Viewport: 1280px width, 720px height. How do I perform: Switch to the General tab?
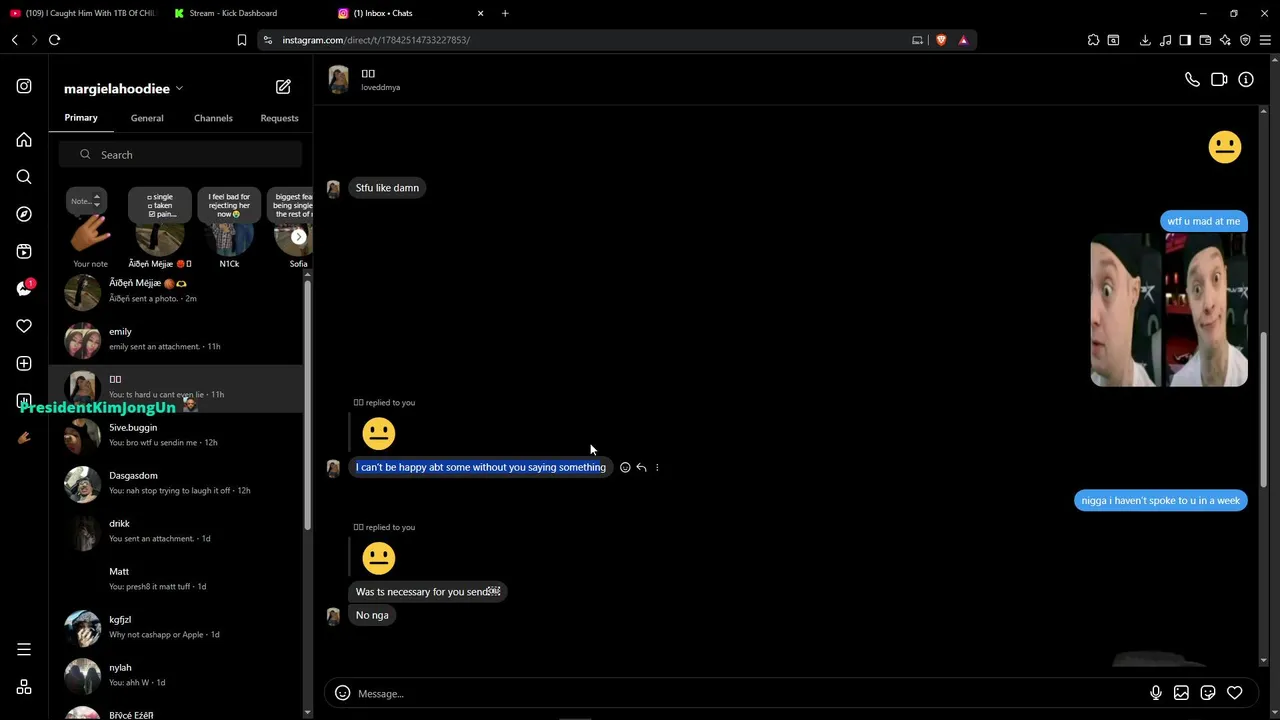coord(147,118)
